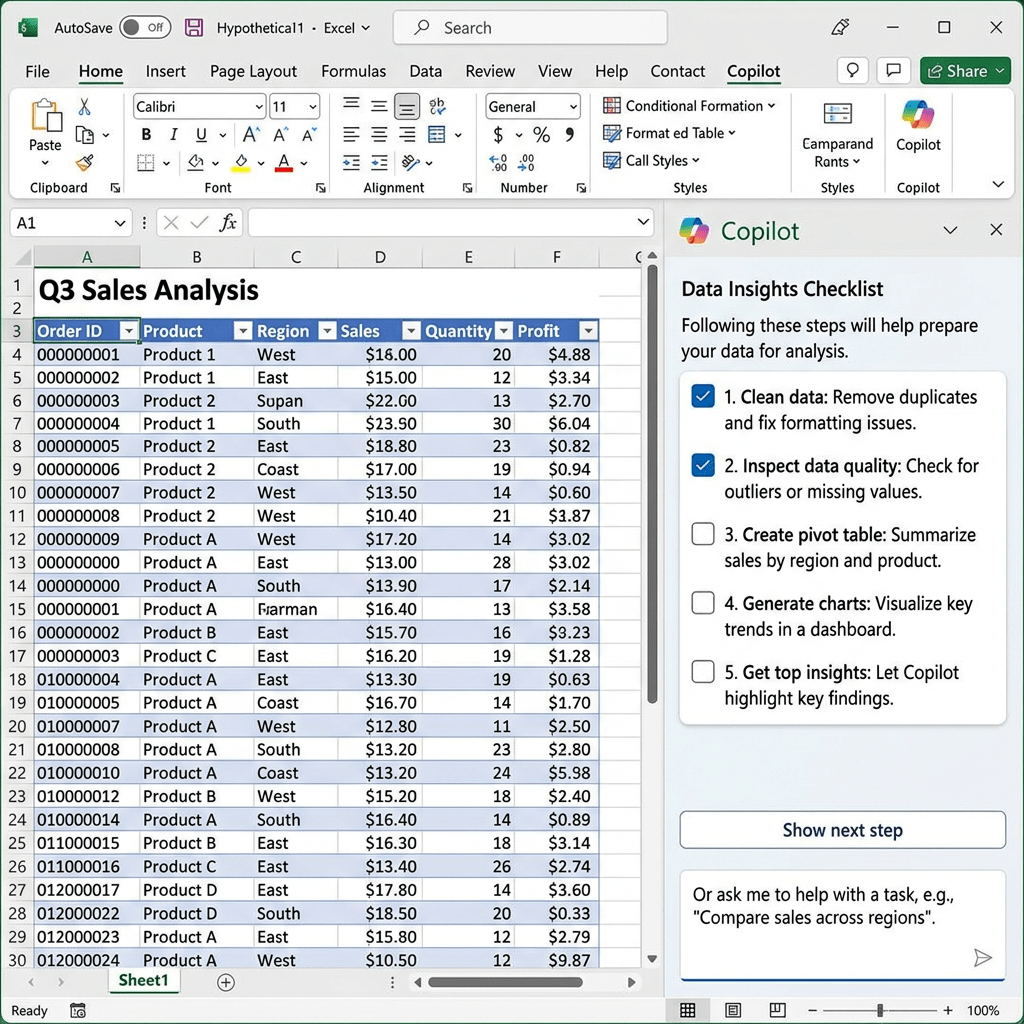Apply Comma style

(x=570, y=135)
